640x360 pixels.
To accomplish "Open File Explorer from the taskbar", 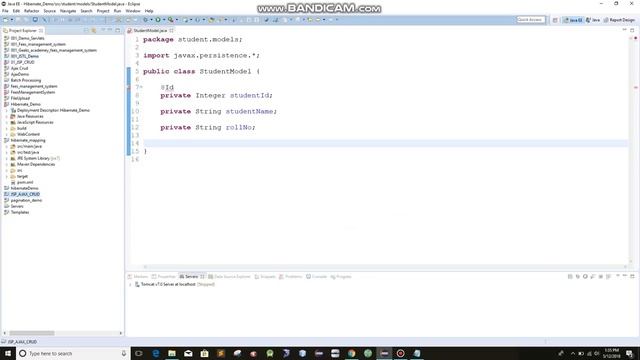I will tap(172, 353).
